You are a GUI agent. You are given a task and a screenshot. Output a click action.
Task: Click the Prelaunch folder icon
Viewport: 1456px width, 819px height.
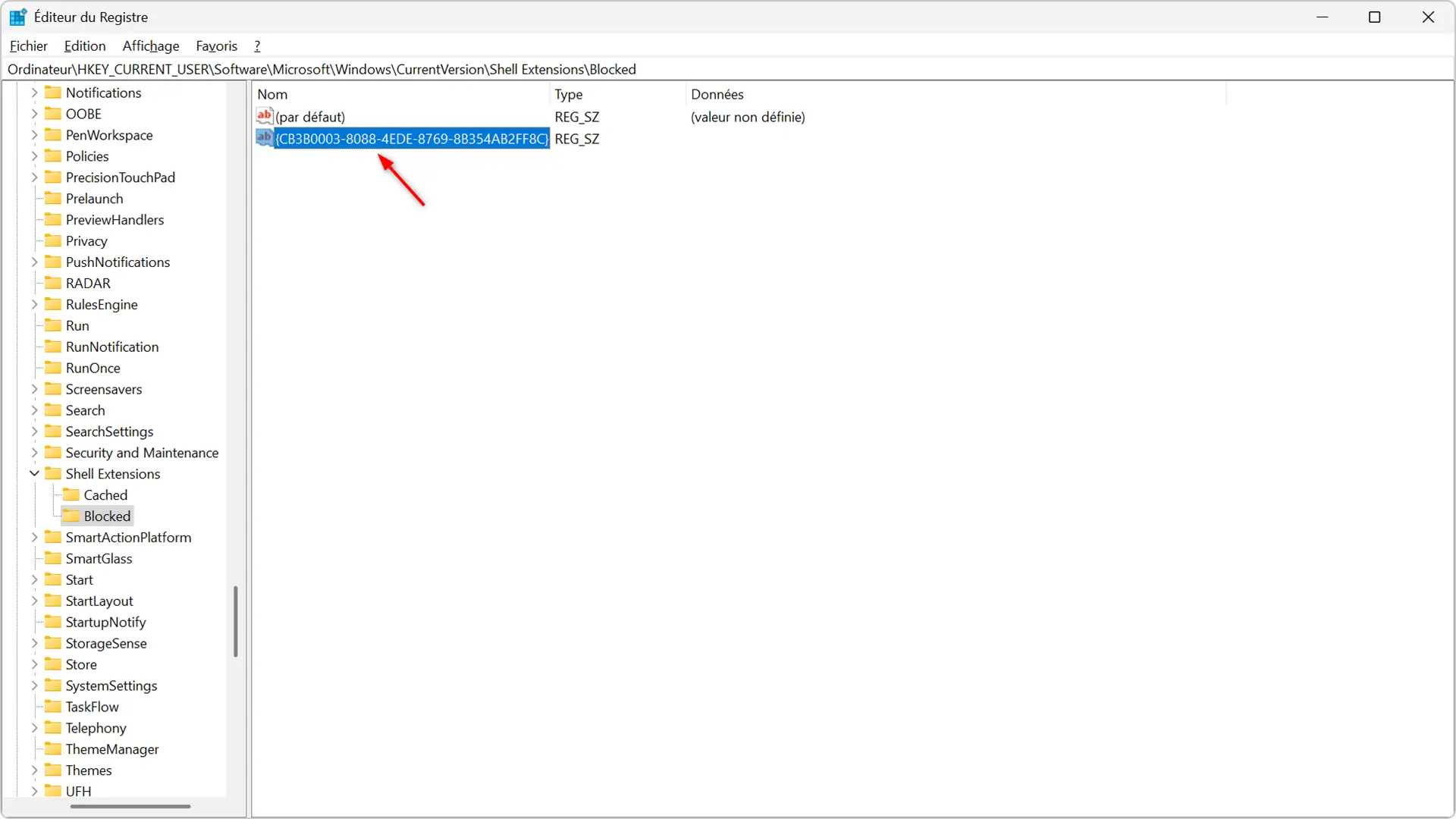(53, 199)
